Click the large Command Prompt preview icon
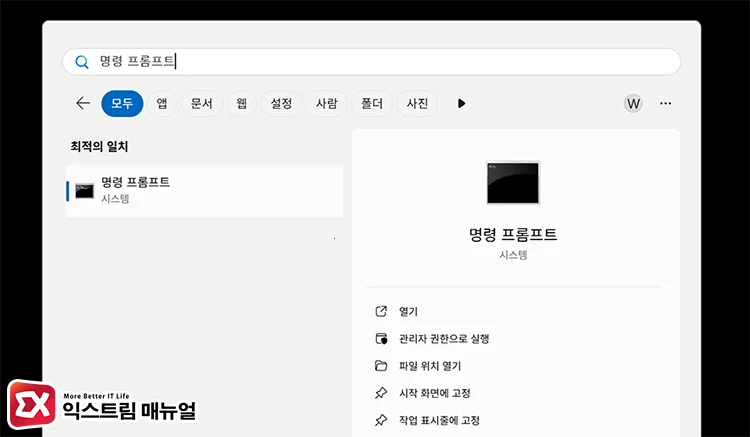 (513, 183)
